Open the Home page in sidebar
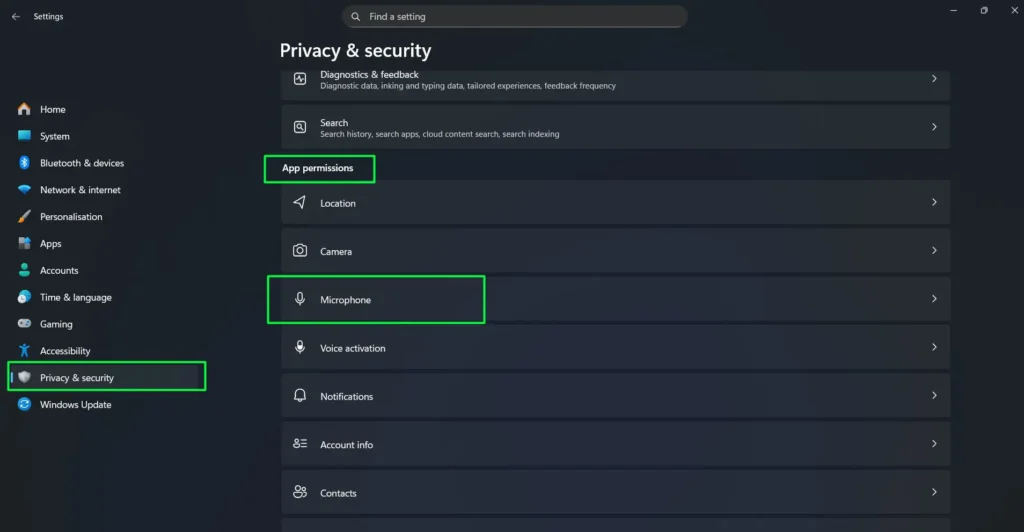The height and width of the screenshot is (532, 1024). (x=106, y=109)
